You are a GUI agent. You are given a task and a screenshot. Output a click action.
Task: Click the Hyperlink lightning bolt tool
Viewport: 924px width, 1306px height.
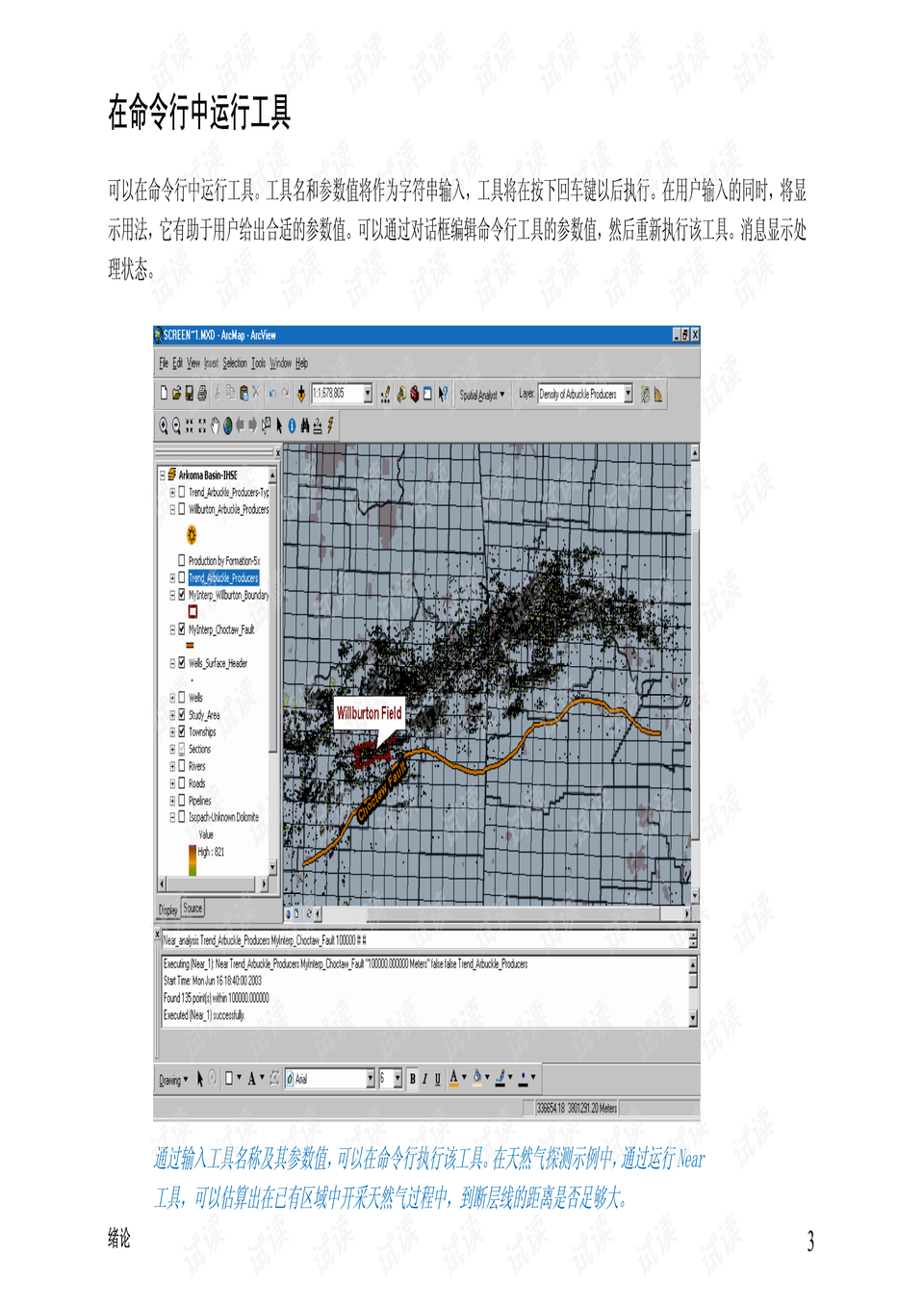pyautogui.click(x=330, y=425)
